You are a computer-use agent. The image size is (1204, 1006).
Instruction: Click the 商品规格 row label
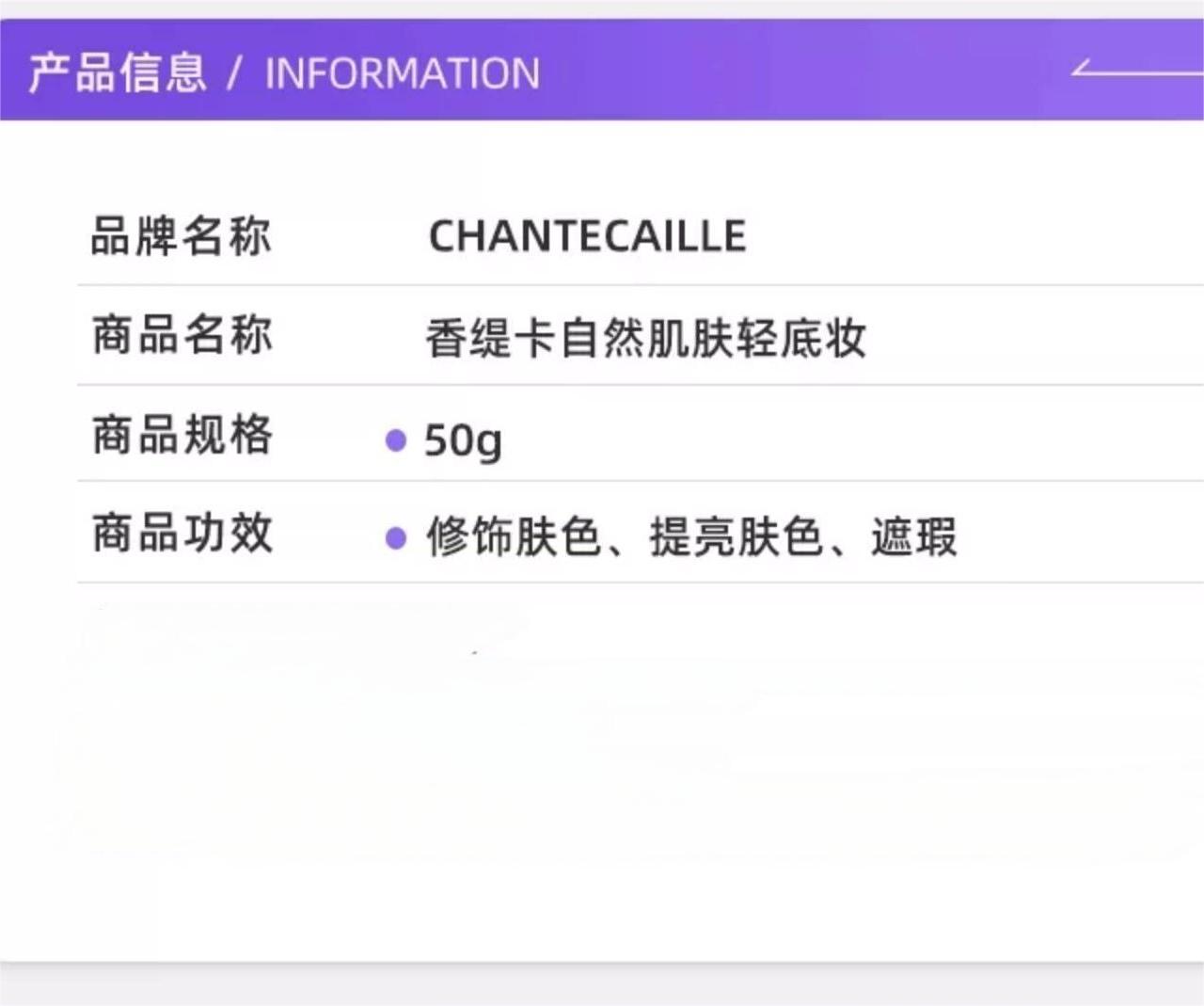click(x=182, y=436)
